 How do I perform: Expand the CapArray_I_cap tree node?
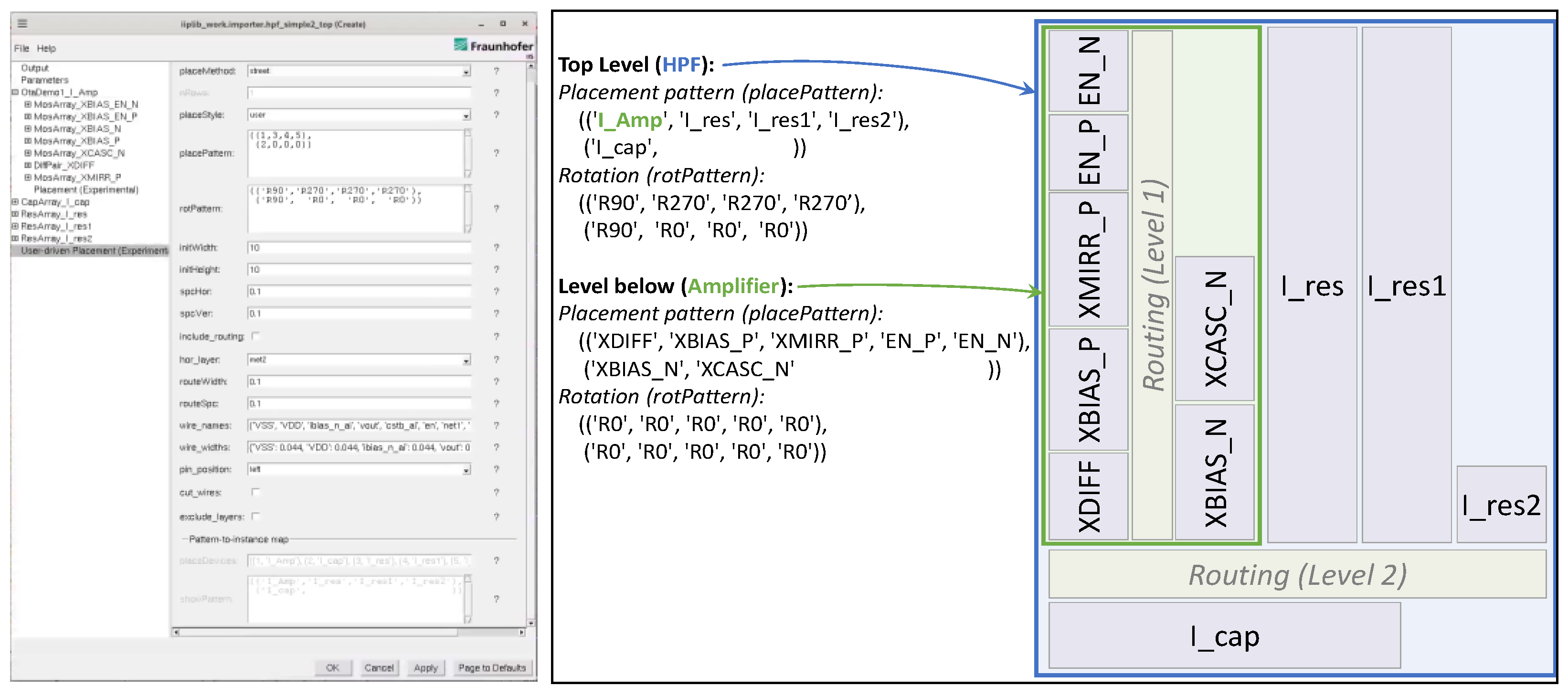15,201
